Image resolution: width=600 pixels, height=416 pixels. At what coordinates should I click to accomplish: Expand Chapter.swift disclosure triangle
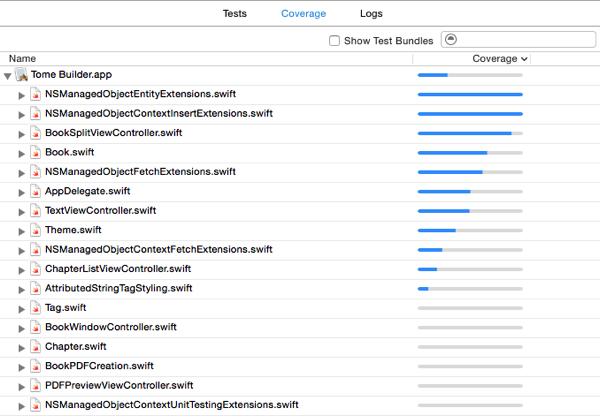[21, 348]
